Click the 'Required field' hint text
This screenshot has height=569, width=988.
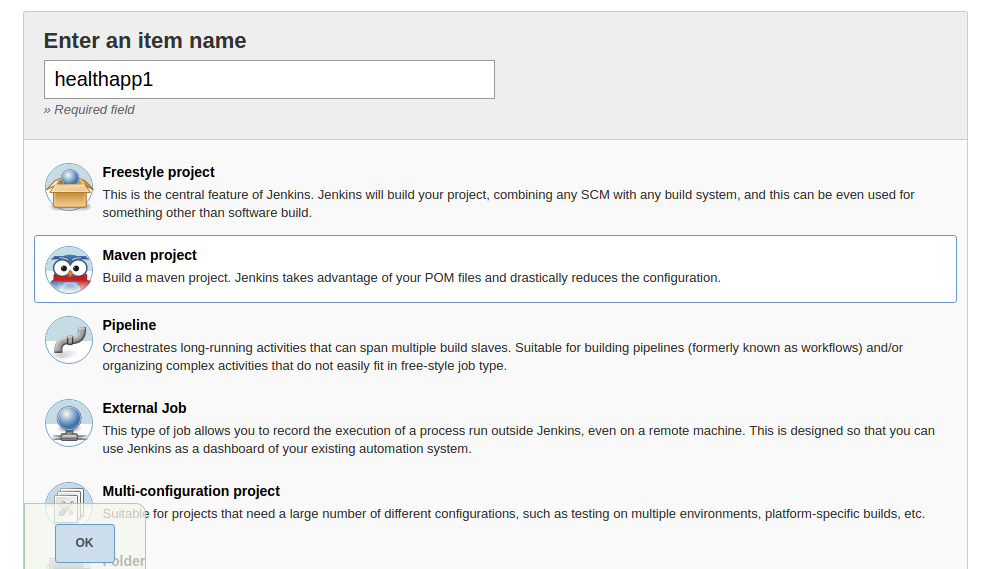pos(89,110)
